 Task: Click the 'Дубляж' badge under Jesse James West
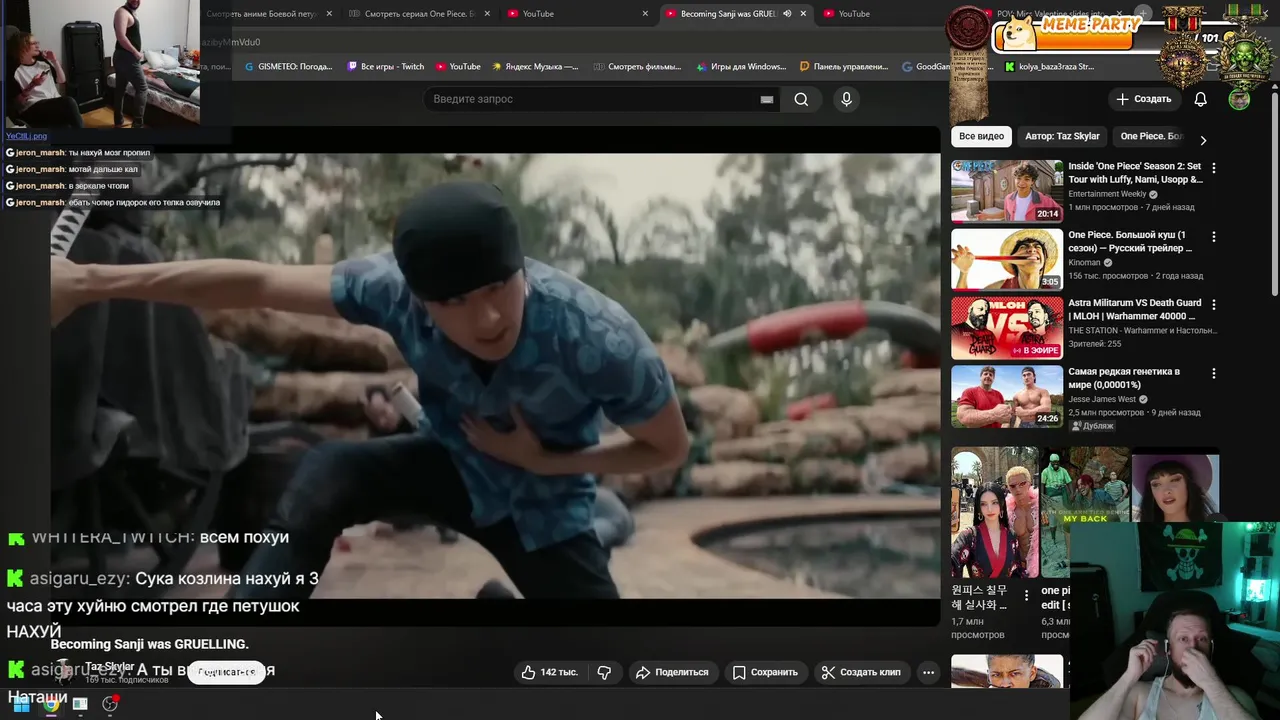click(x=1092, y=425)
